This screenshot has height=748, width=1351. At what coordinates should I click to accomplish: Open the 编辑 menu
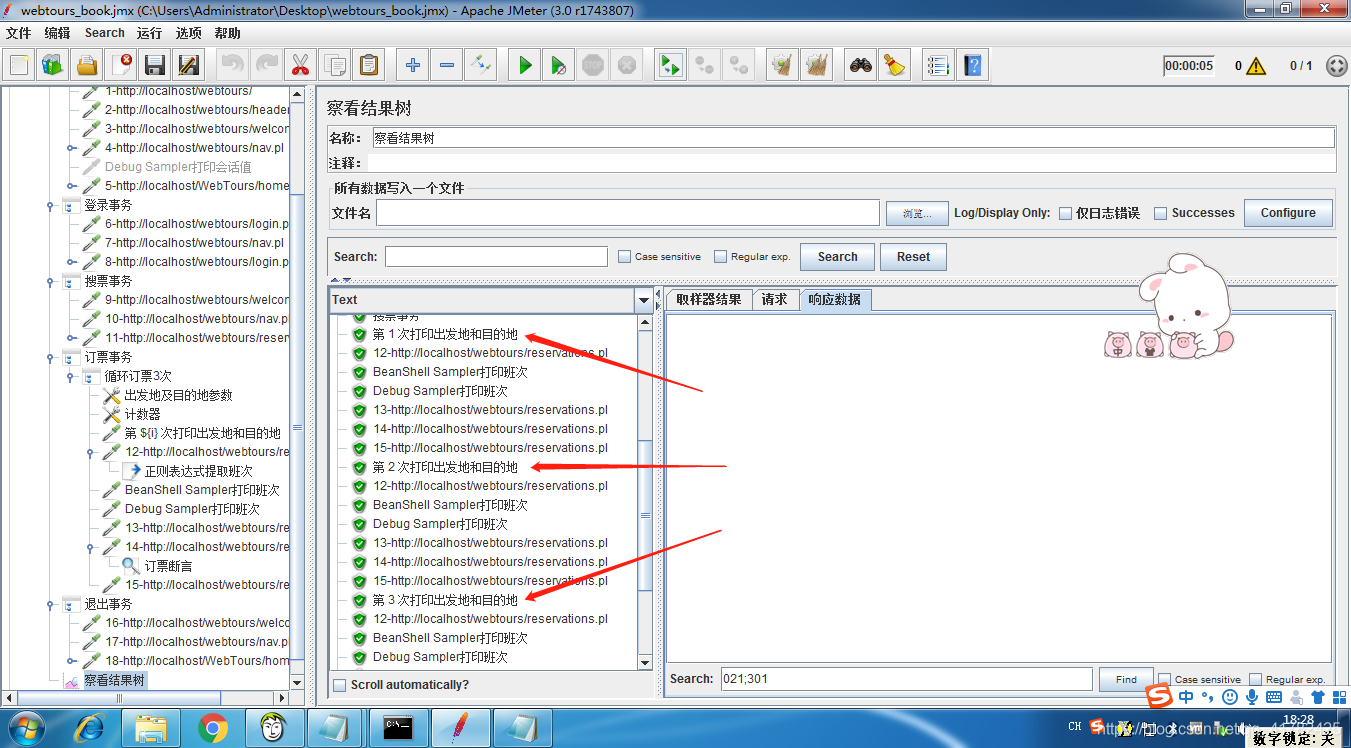pyautogui.click(x=58, y=33)
